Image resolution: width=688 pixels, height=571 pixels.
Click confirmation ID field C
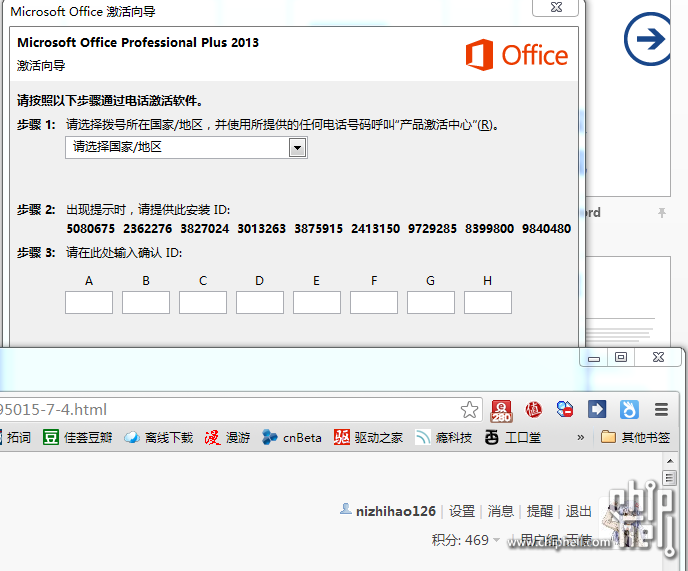pos(203,302)
